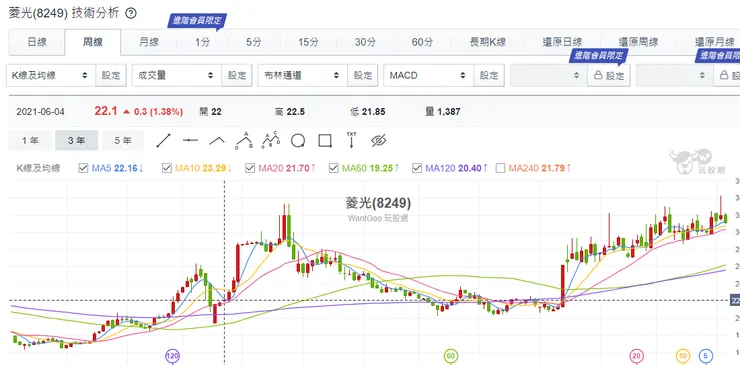Image resolution: width=740 pixels, height=365 pixels.
Task: Click 設定 button next to MACD
Action: click(489, 75)
